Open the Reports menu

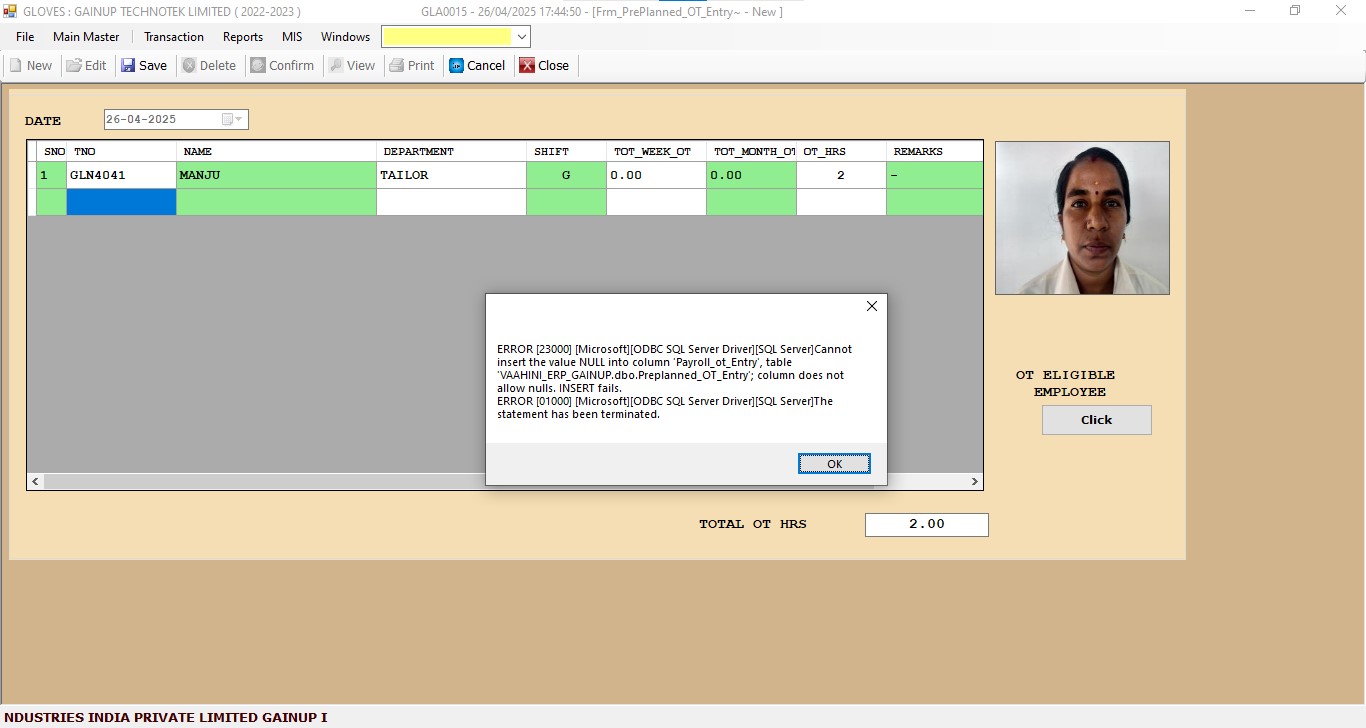point(242,37)
